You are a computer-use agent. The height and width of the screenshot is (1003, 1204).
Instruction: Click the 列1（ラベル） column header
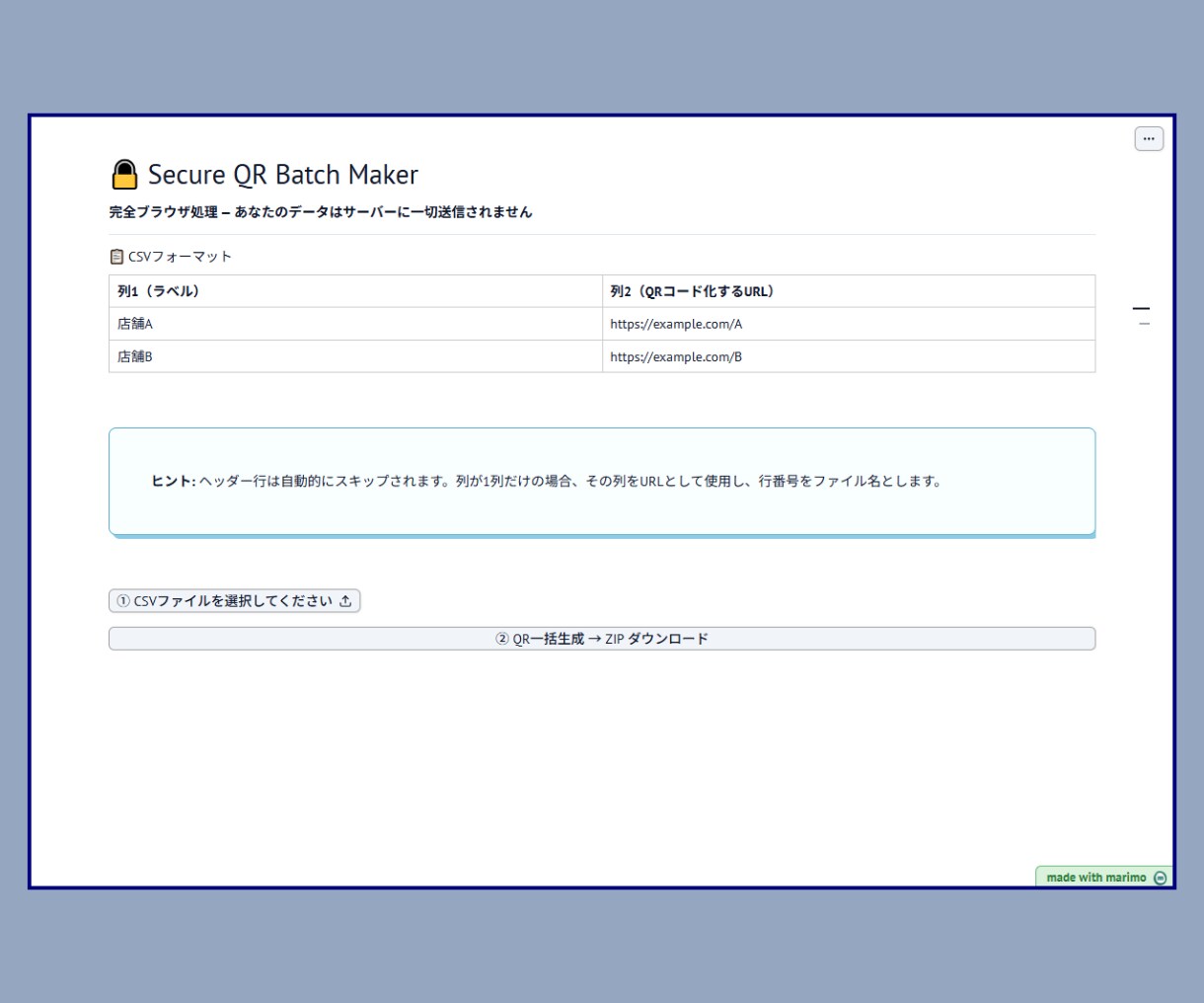pos(355,291)
